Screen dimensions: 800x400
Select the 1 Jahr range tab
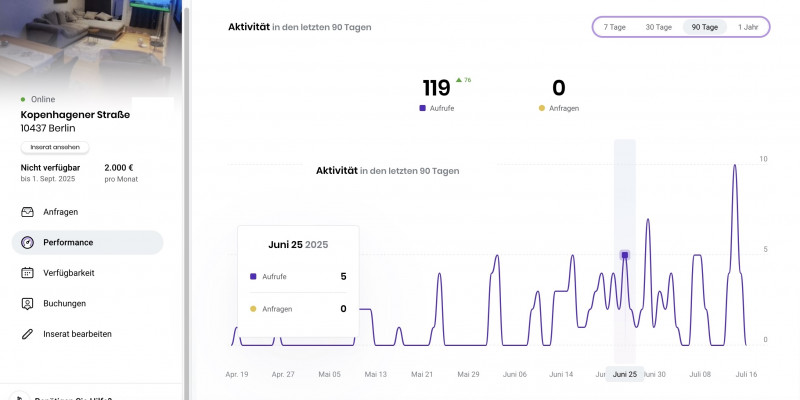(x=747, y=27)
